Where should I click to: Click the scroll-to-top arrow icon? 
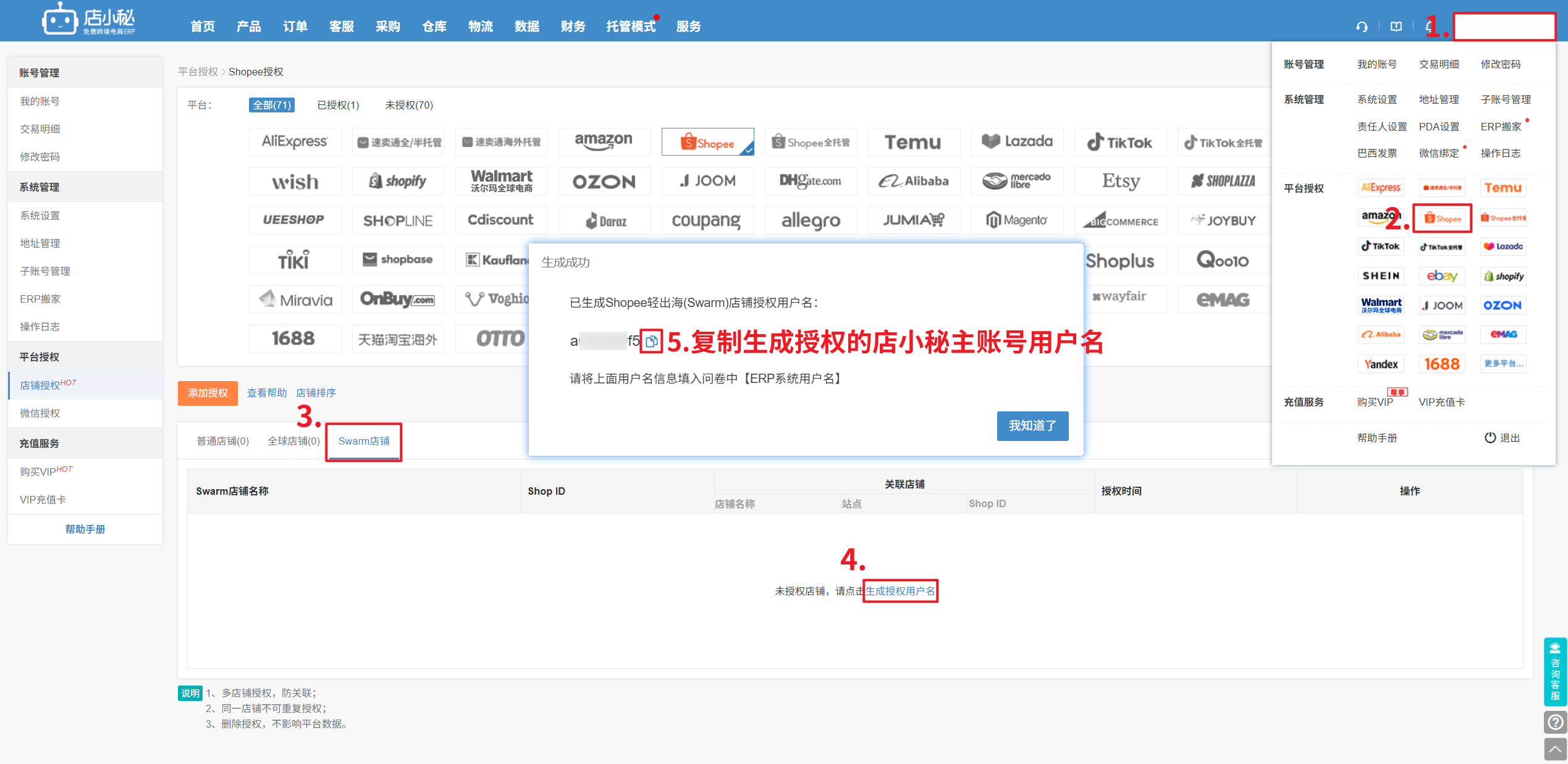1555,749
